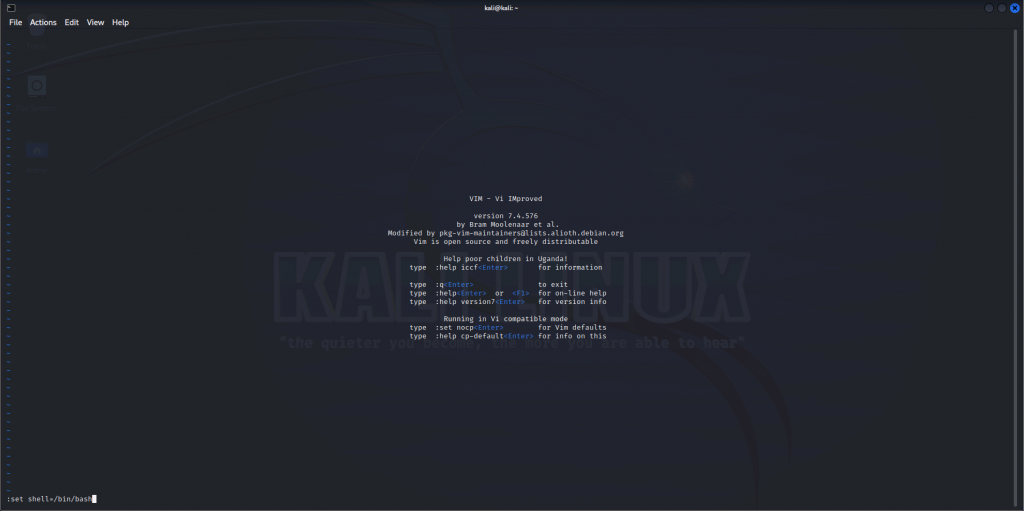
Task: Open the File menu
Action: (x=15, y=22)
